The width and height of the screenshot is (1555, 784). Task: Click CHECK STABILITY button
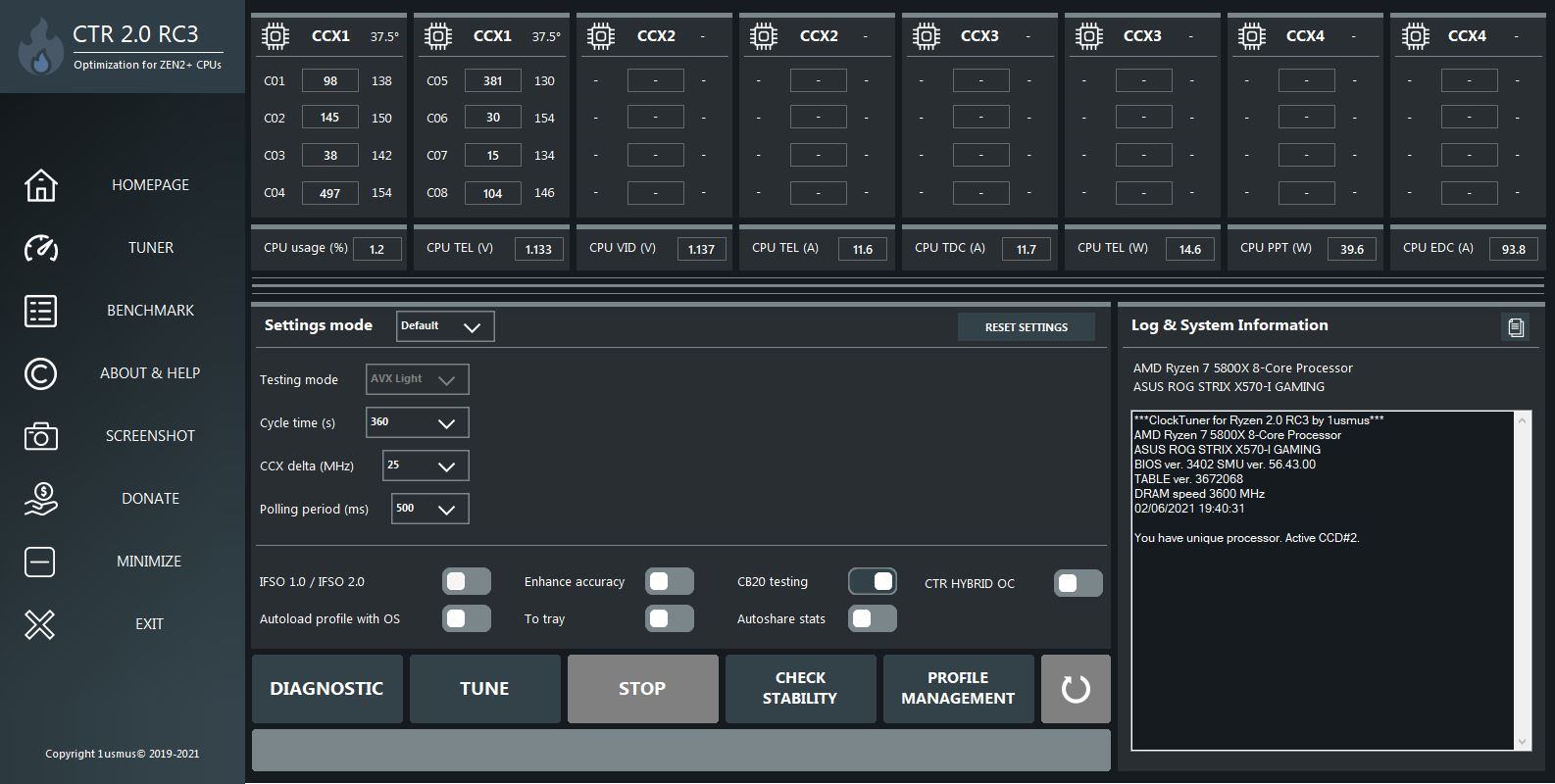(801, 689)
